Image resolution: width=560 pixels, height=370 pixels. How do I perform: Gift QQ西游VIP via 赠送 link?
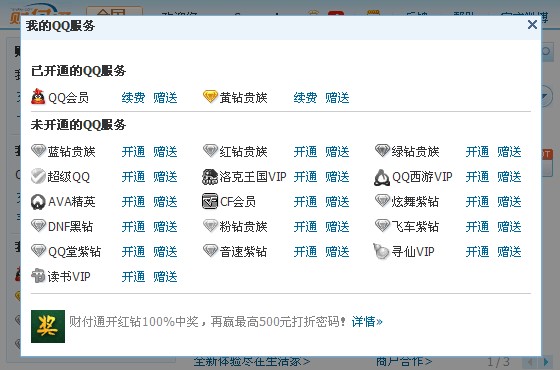[509, 177]
